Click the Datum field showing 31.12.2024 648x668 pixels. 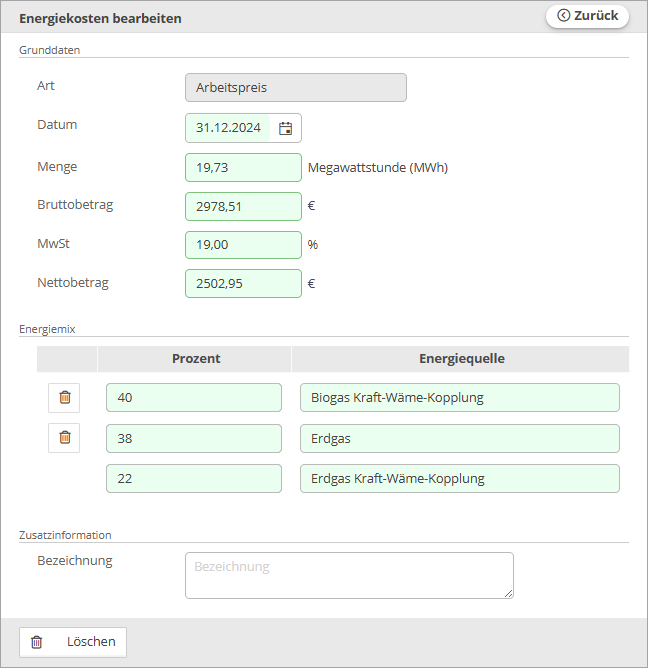[x=230, y=128]
